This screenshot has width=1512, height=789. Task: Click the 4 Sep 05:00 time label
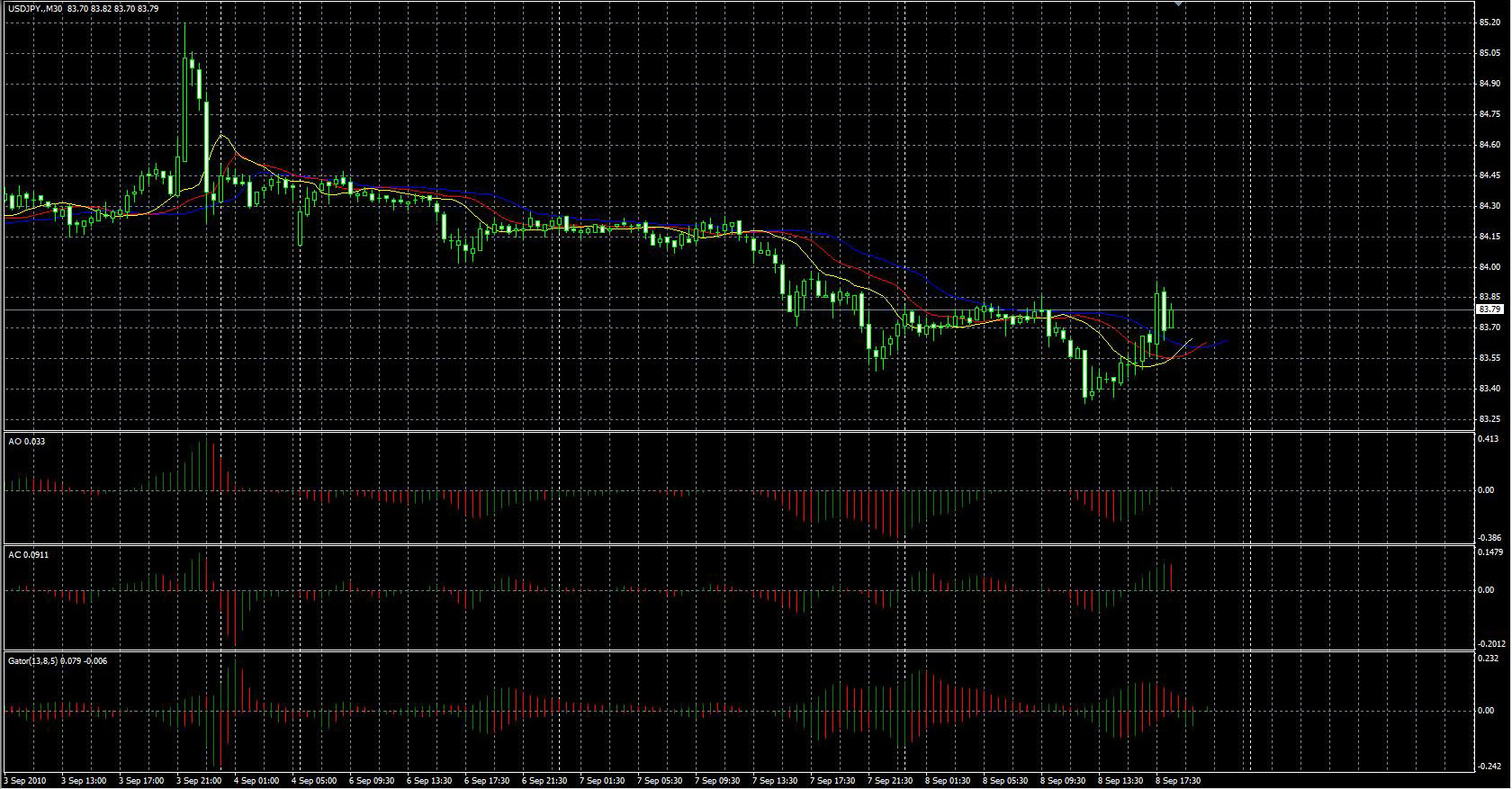[313, 781]
